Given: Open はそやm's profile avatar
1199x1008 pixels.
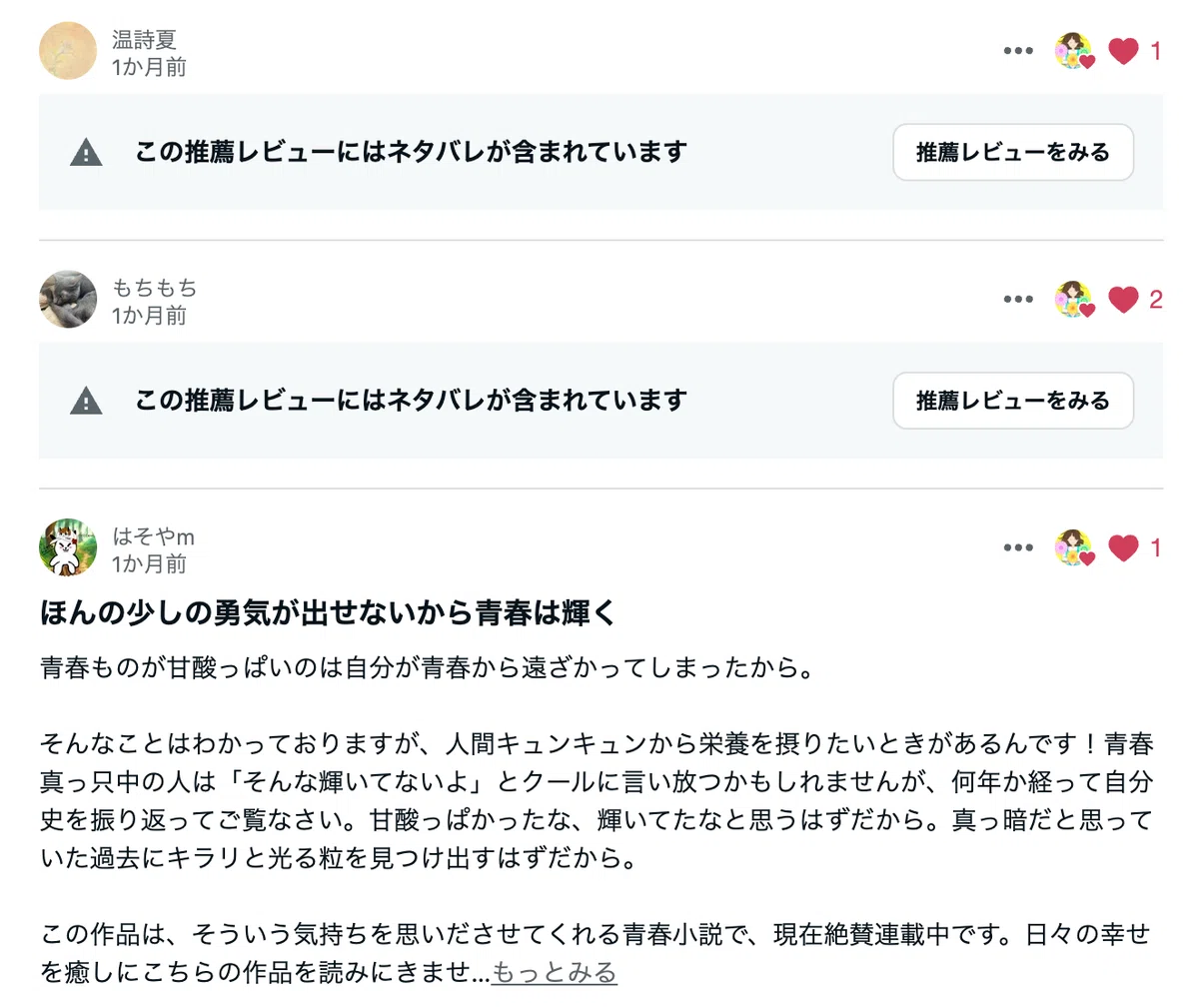Looking at the screenshot, I should tap(68, 547).
